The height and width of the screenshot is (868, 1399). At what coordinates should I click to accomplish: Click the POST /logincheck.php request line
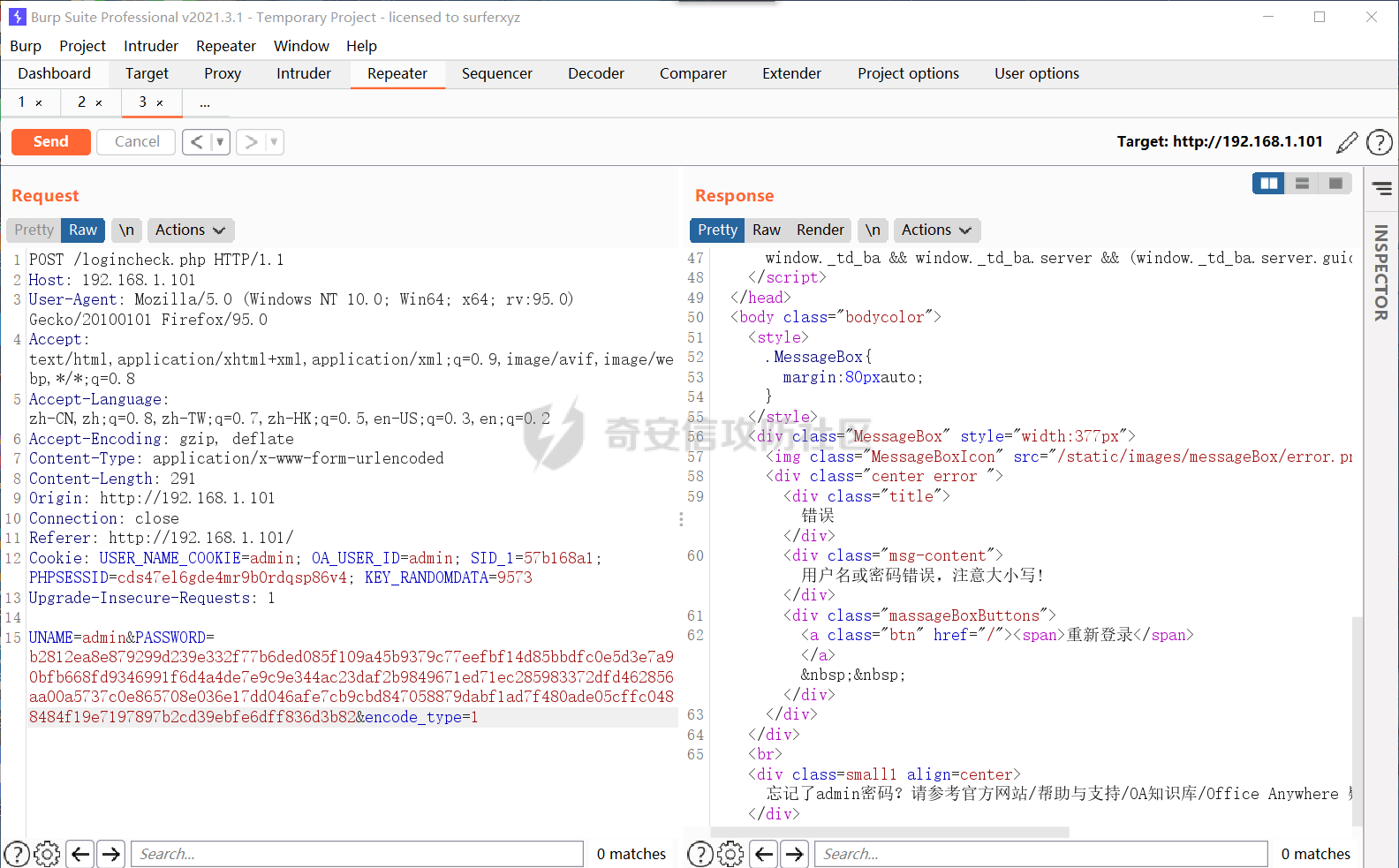pos(156,260)
